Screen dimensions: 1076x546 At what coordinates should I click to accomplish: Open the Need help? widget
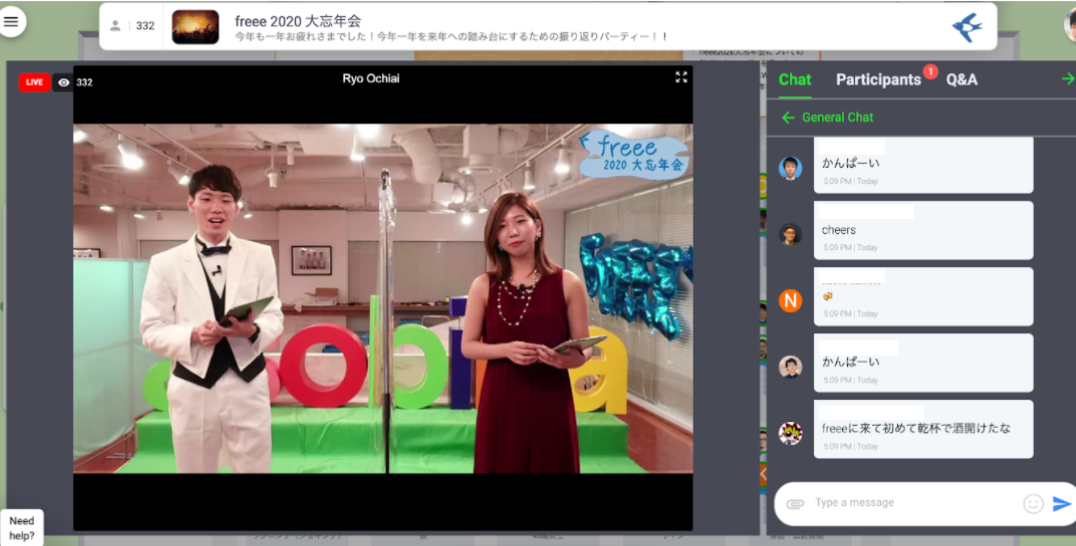tap(22, 528)
